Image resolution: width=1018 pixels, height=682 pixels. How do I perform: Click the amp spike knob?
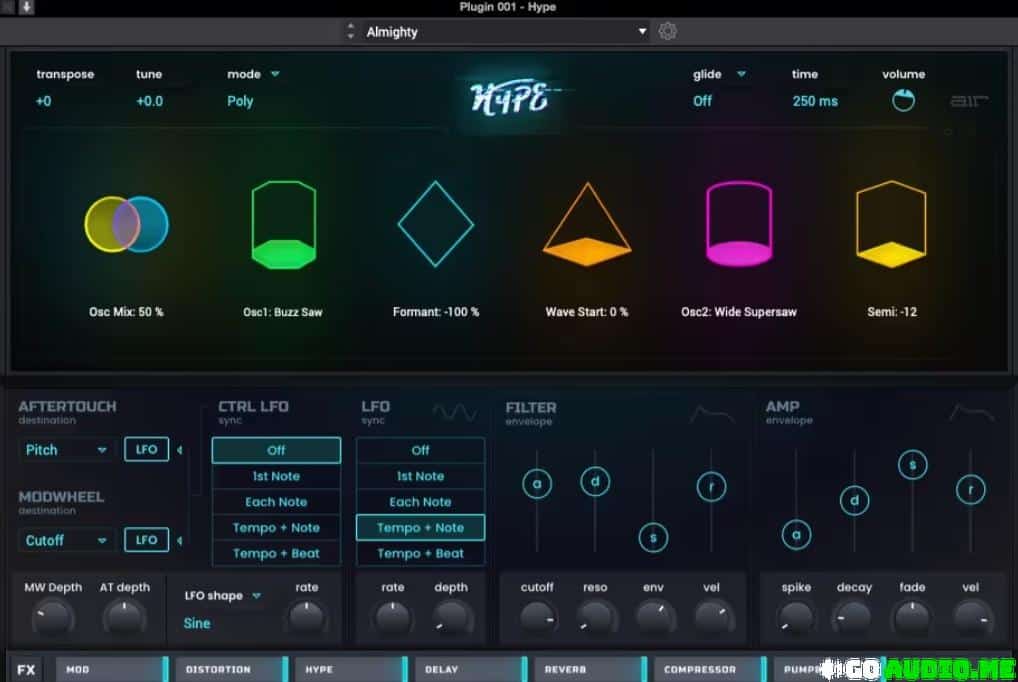pos(796,618)
